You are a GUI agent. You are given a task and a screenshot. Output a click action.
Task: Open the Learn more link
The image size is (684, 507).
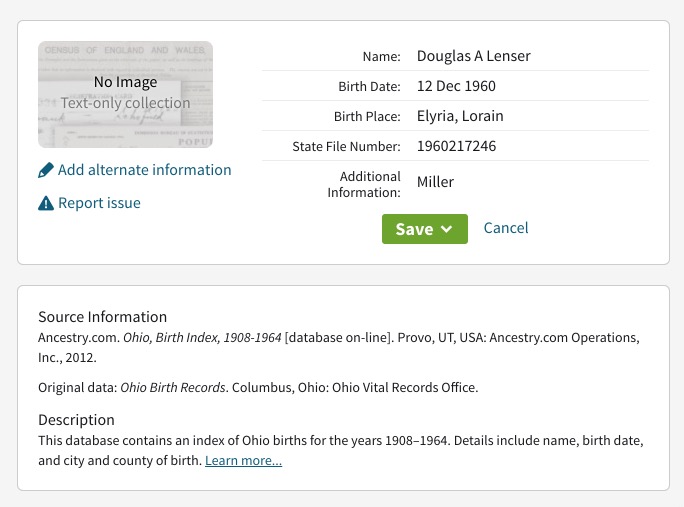(243, 461)
